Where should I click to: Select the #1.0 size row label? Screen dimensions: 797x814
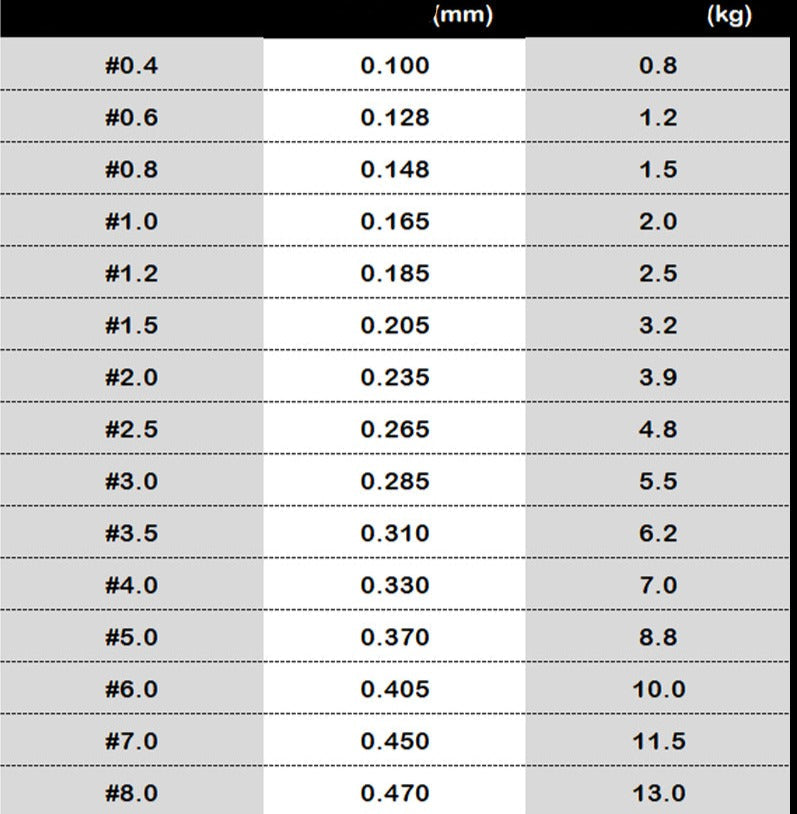[x=131, y=222]
